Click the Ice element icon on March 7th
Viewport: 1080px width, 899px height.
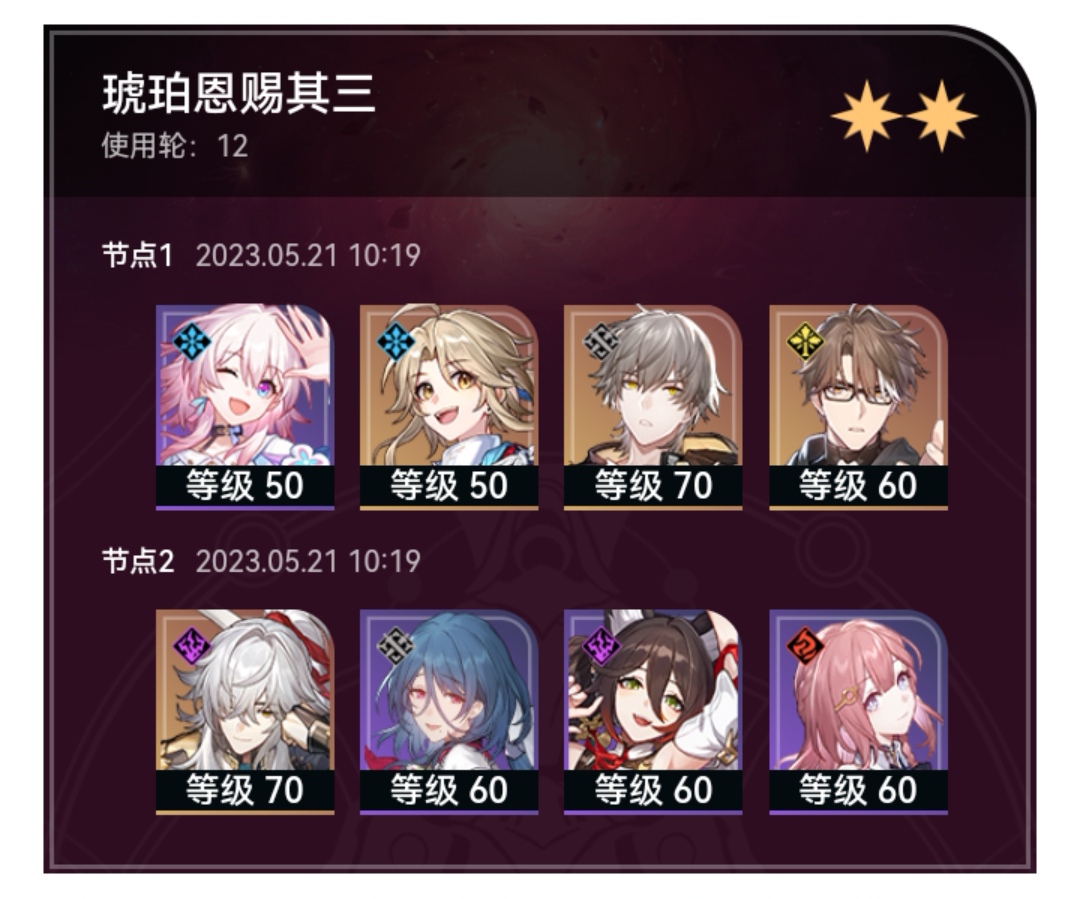191,340
